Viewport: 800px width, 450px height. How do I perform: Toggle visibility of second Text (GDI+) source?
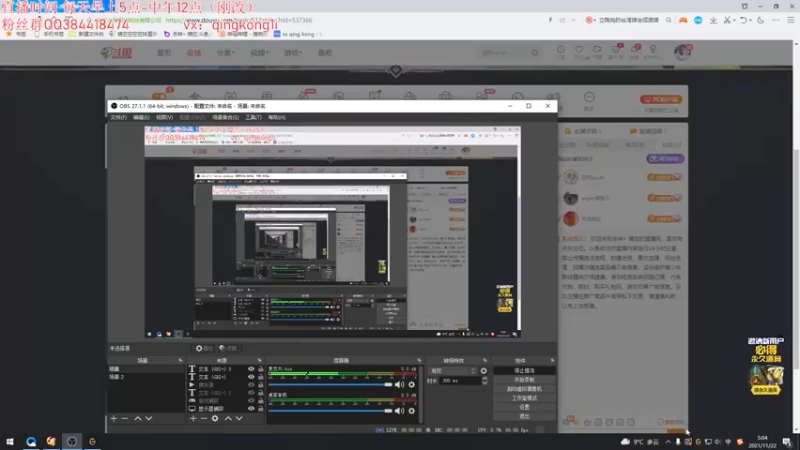251,377
